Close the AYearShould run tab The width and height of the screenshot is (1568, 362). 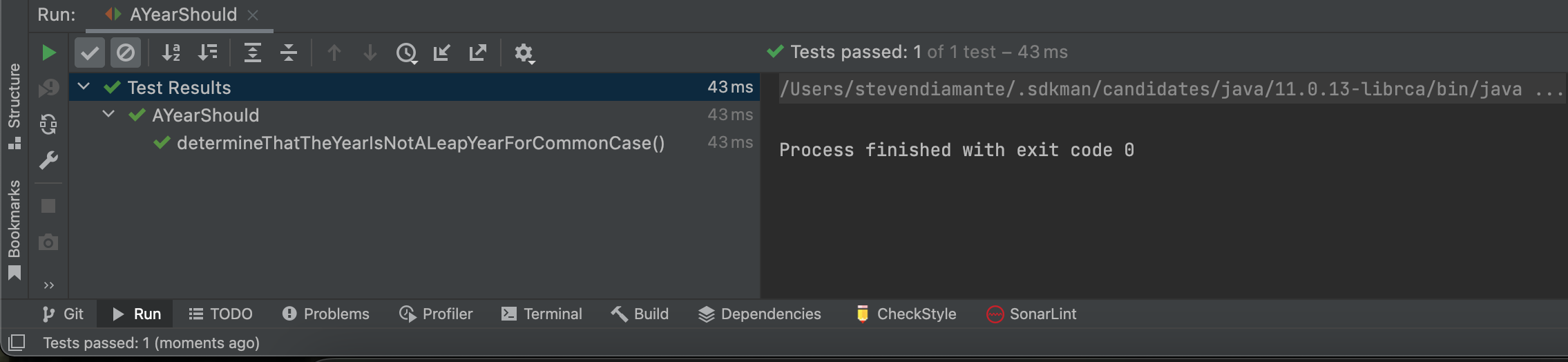point(253,15)
